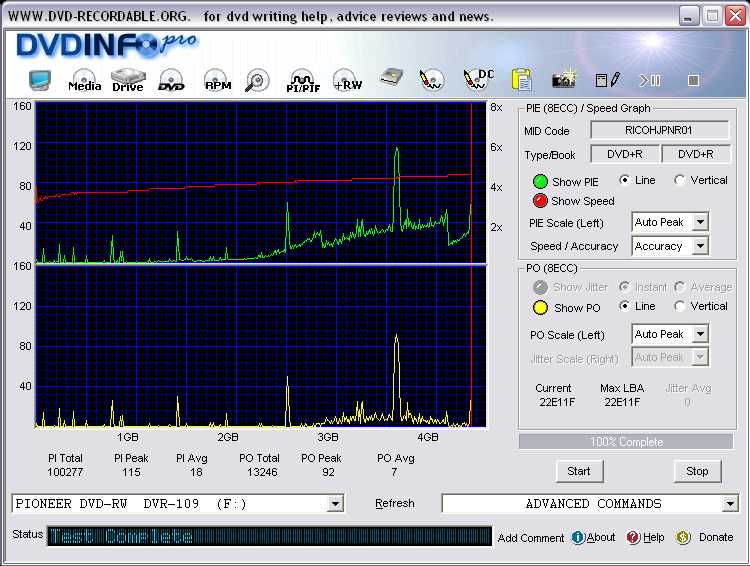750x566 pixels.
Task: Click the PI Peak value 115
Action: pyautogui.click(x=131, y=472)
